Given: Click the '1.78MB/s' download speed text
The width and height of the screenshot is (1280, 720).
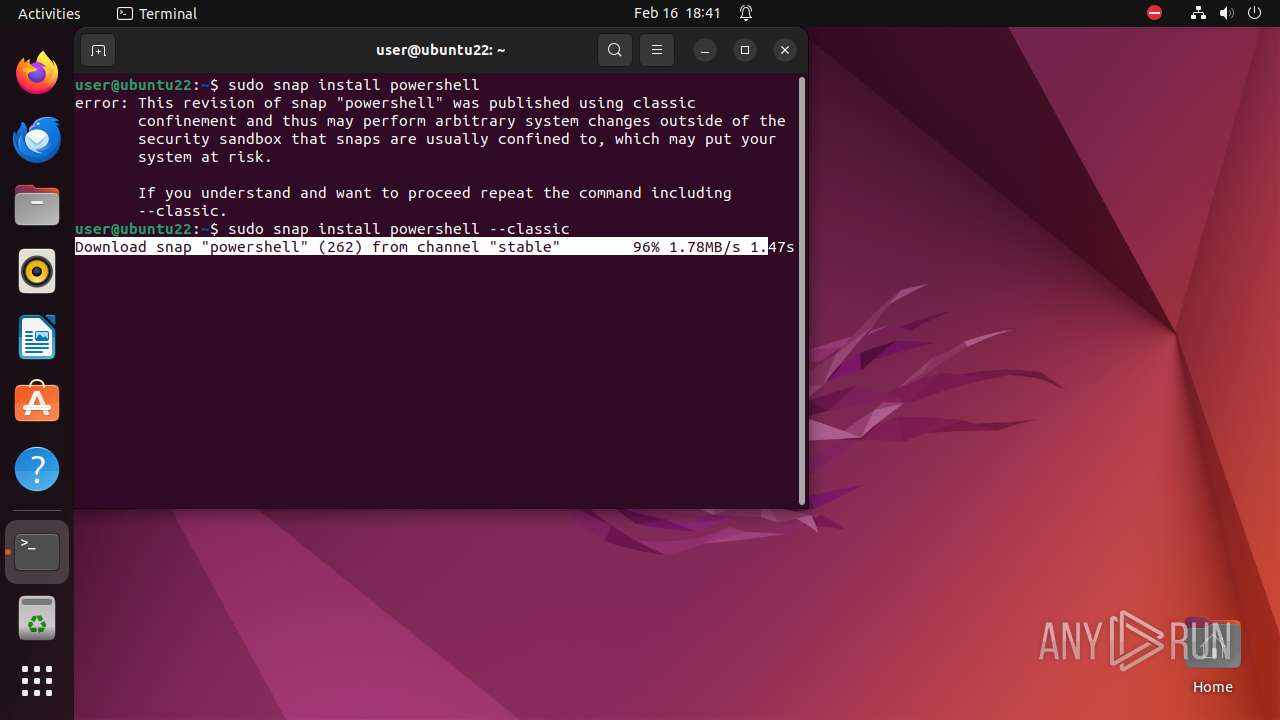Looking at the screenshot, I should pos(705,247).
